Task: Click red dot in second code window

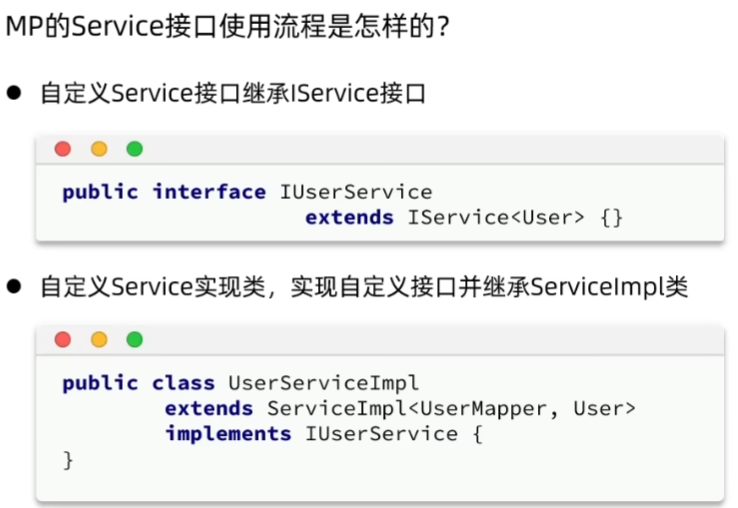Action: (63, 339)
